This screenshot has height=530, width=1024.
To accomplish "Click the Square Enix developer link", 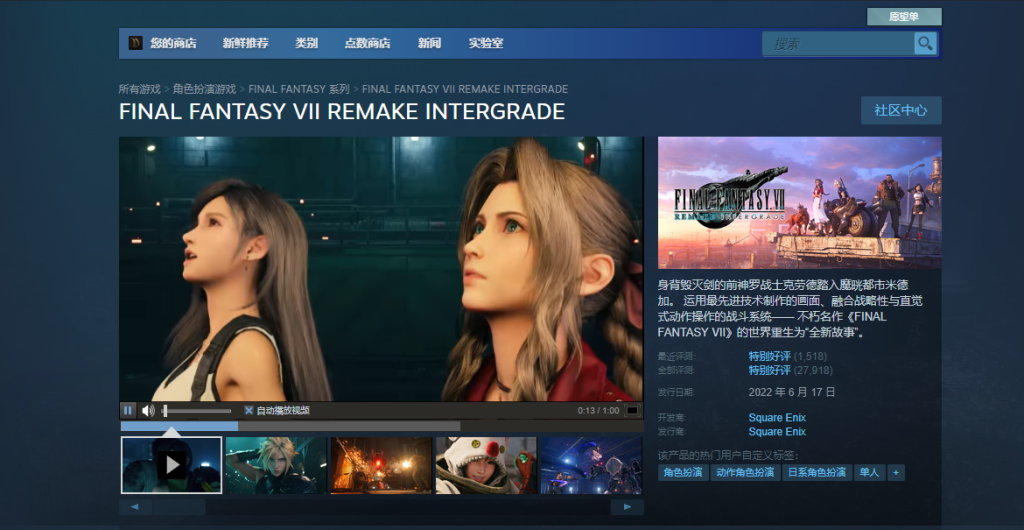I will (777, 418).
